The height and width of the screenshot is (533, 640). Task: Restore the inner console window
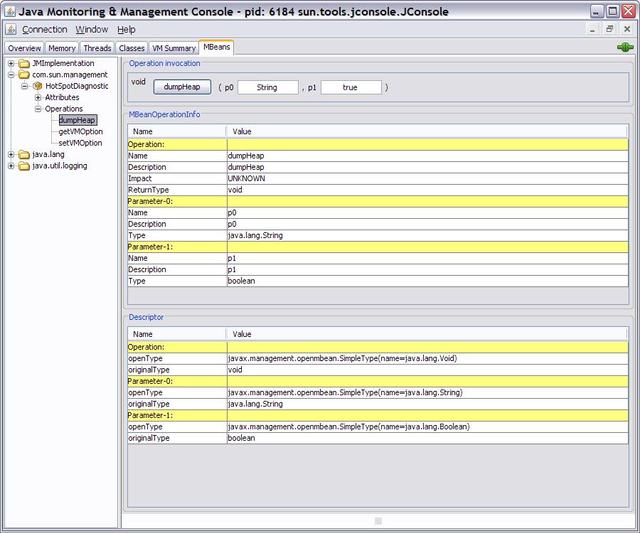click(x=610, y=30)
